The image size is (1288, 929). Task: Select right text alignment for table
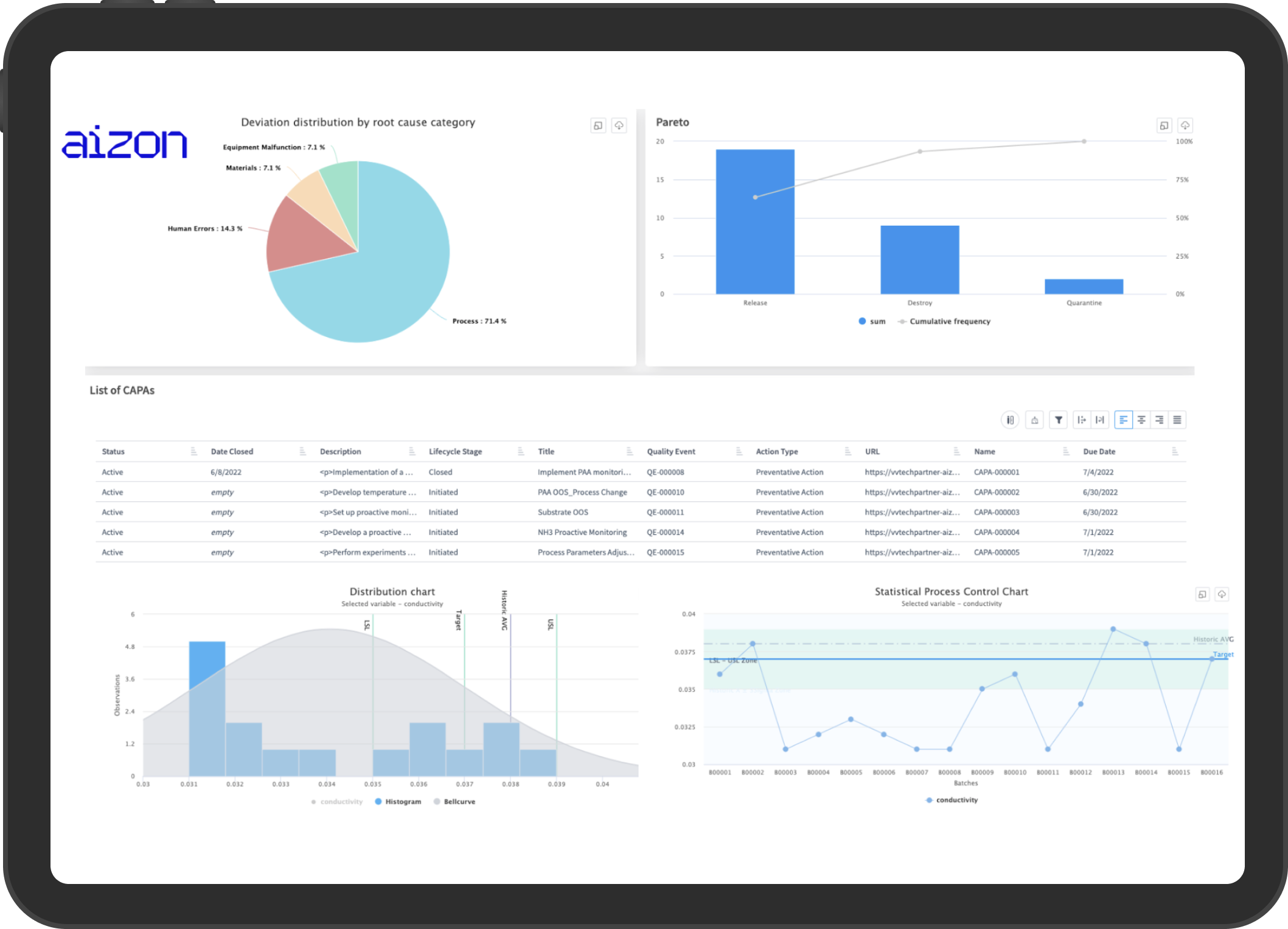(1159, 420)
